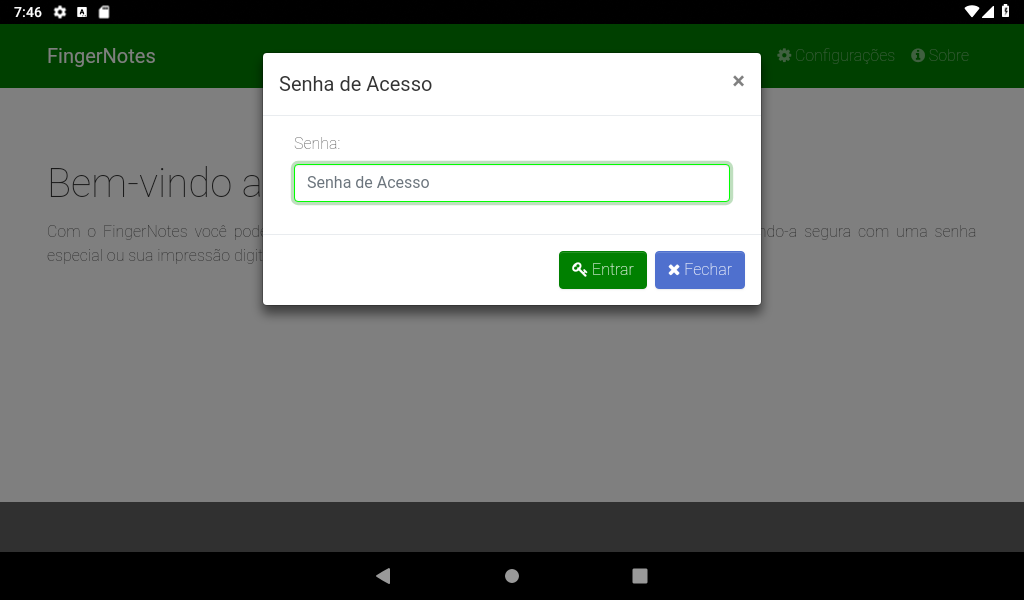
Task: Tap the Wi-Fi signal icon in status bar
Action: pyautogui.click(x=971, y=11)
